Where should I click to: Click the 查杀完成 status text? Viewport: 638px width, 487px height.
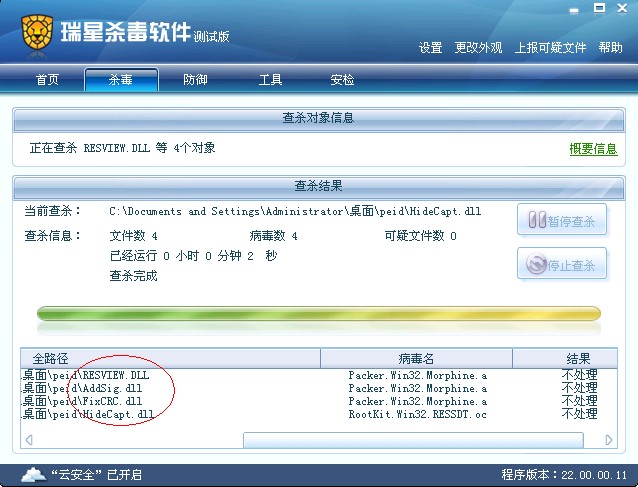133,276
